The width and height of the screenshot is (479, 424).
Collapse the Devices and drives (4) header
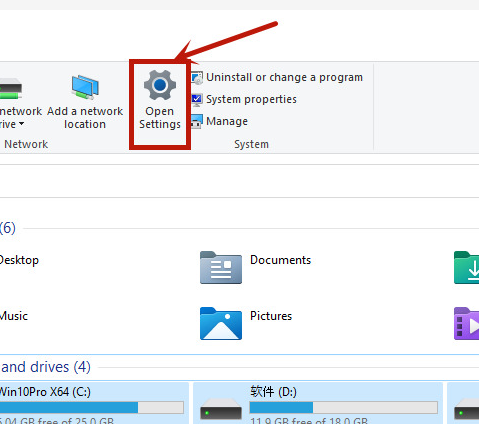pos(45,367)
